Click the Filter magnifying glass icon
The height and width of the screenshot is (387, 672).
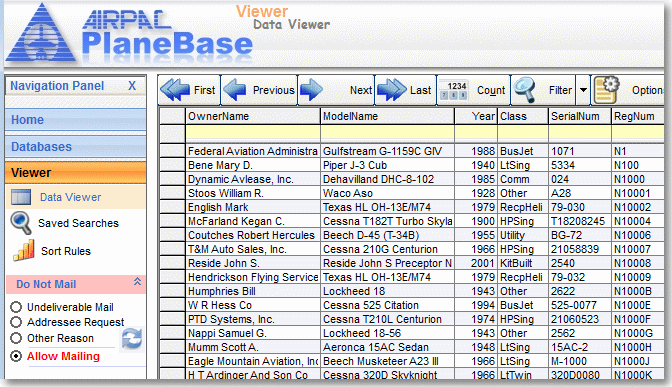[525, 90]
